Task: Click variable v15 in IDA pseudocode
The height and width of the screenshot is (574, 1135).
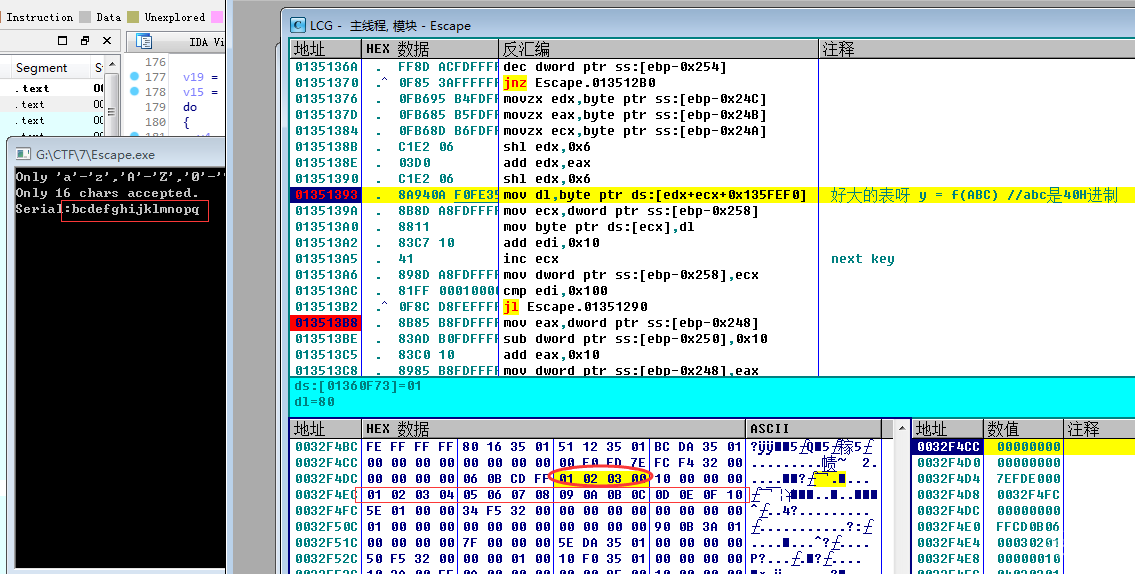Action: 193,92
